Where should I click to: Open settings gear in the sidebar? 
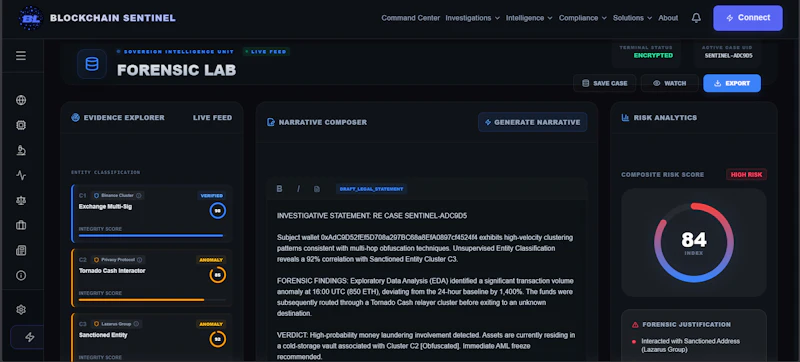[21, 309]
